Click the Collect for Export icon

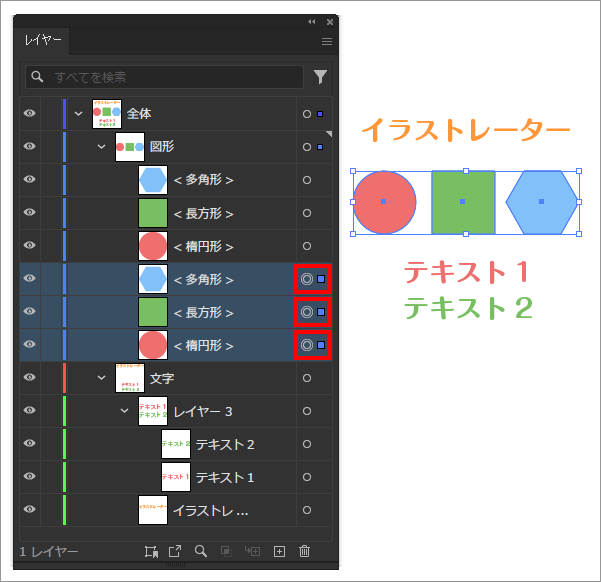151,551
